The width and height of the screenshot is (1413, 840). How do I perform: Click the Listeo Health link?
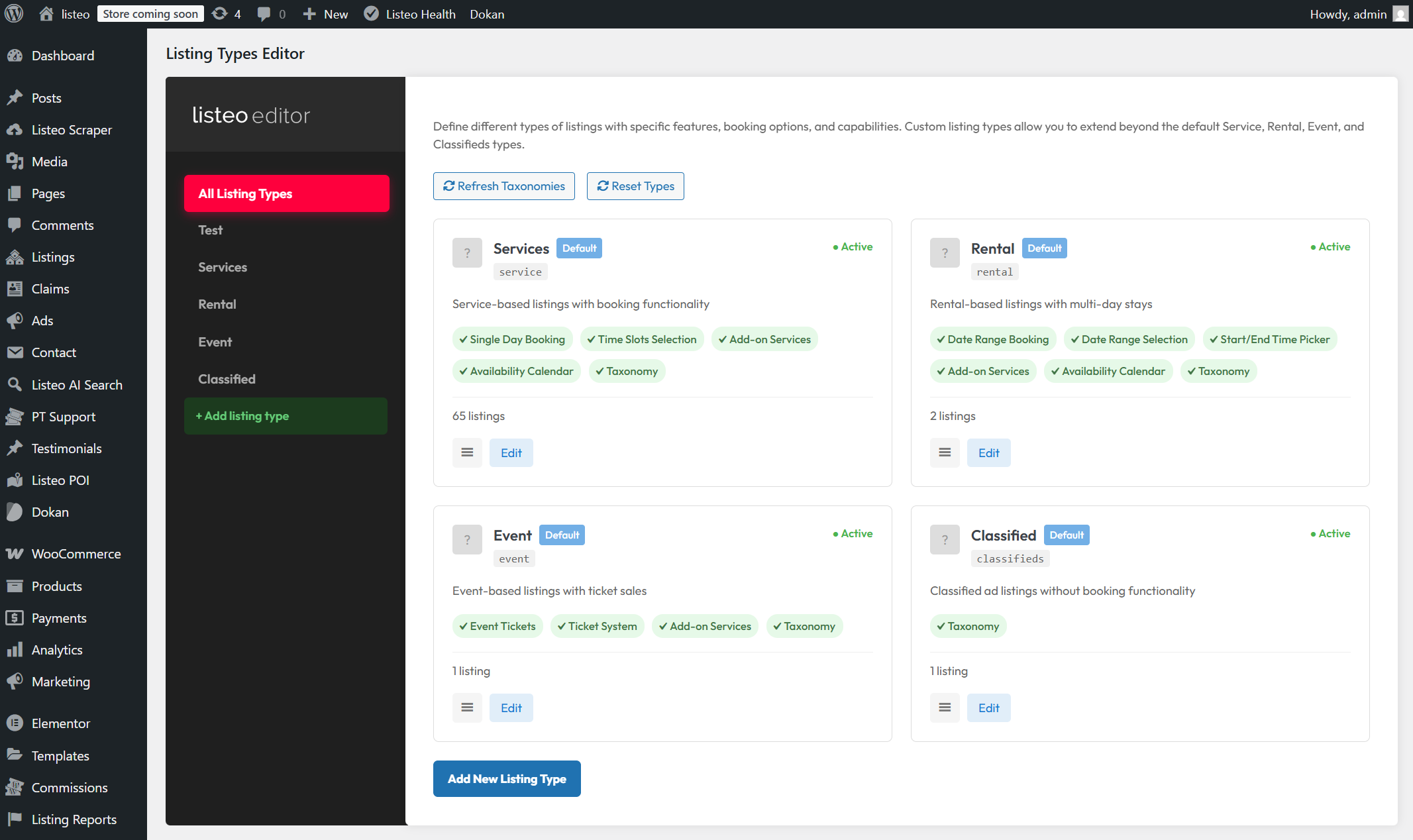[410, 14]
